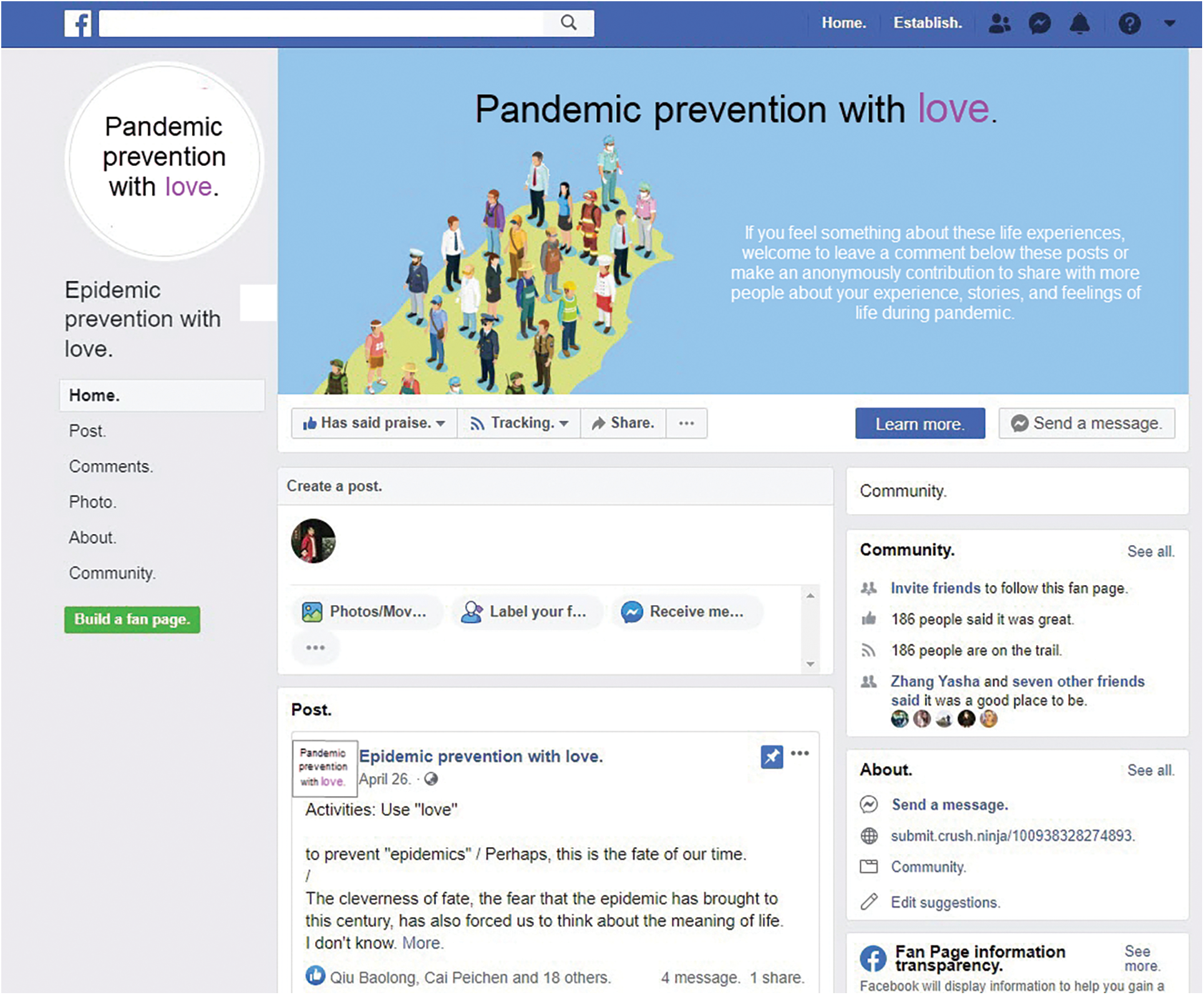Click the top search input field
Viewport: 1204px width, 995px height.
pyautogui.click(x=321, y=24)
